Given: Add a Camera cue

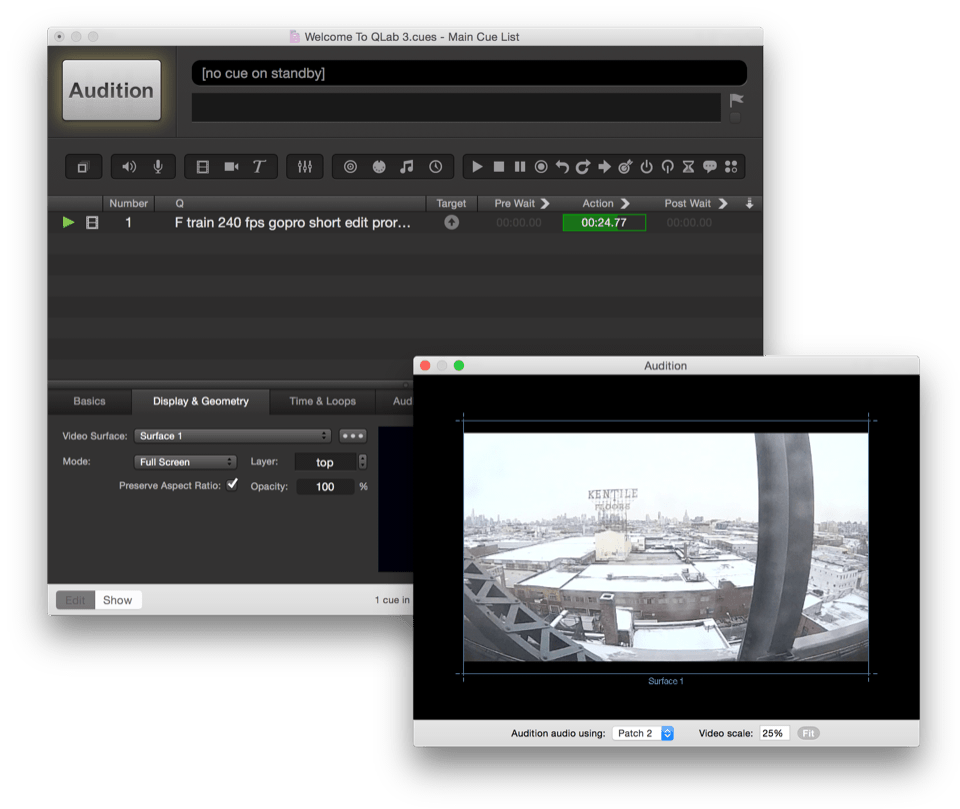Looking at the screenshot, I should pyautogui.click(x=231, y=167).
